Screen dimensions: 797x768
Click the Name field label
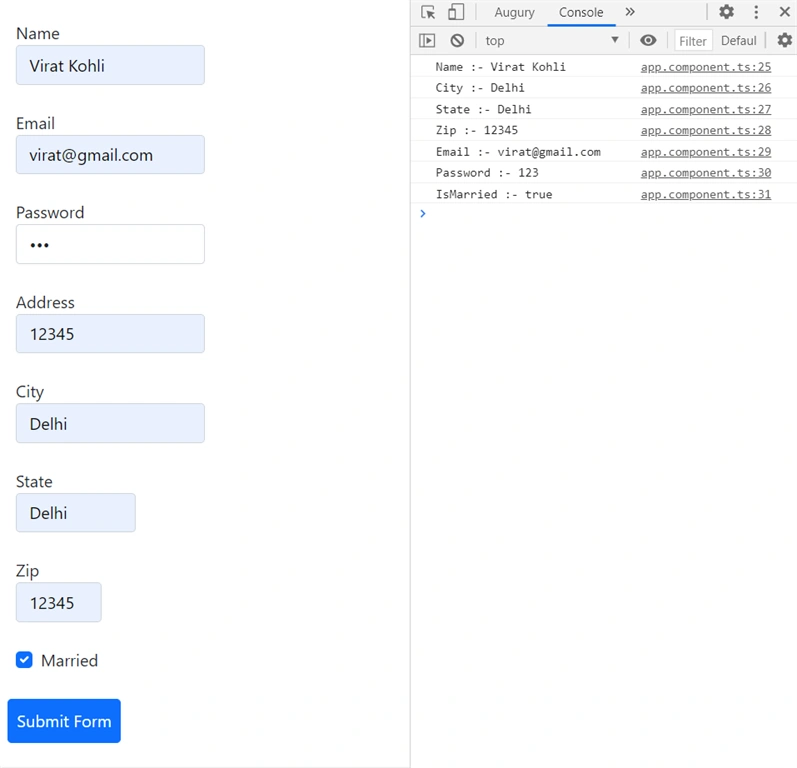pyautogui.click(x=38, y=34)
